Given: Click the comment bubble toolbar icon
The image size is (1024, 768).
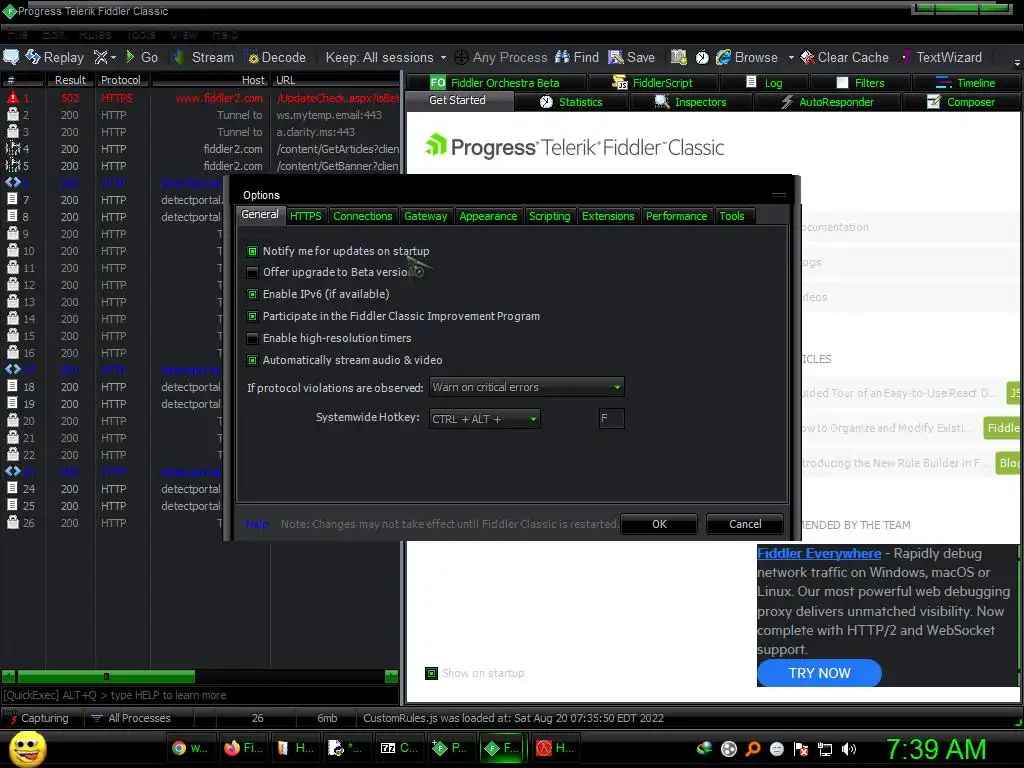Looking at the screenshot, I should (11, 57).
